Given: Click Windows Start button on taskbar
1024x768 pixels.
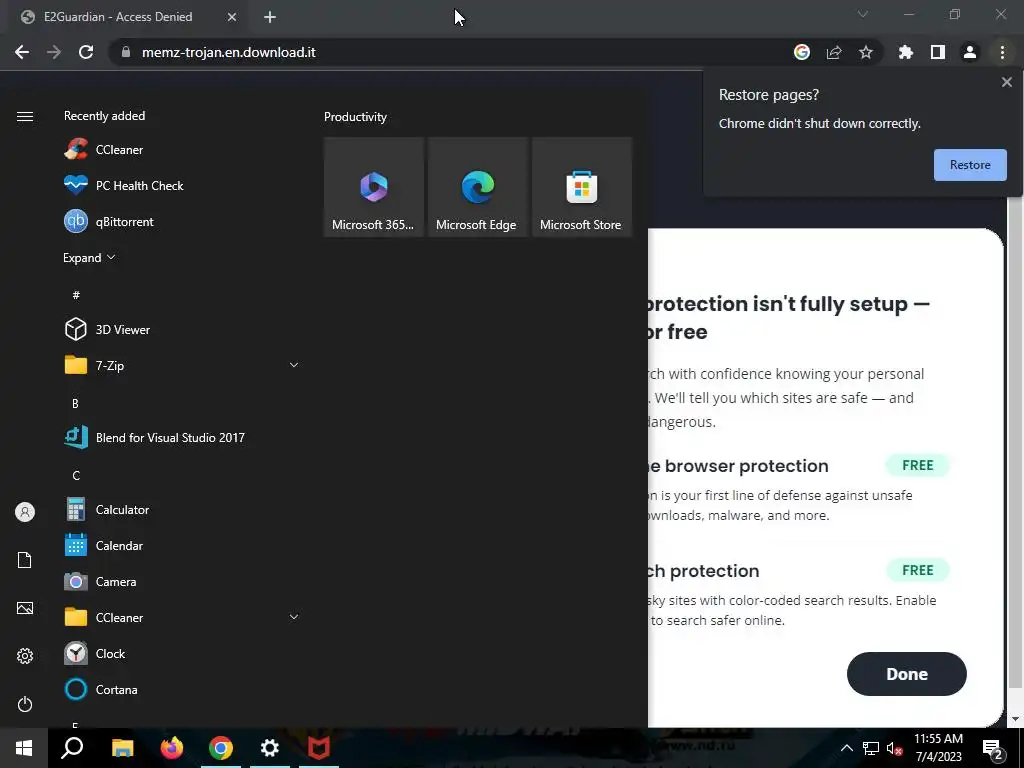Looking at the screenshot, I should coord(24,748).
